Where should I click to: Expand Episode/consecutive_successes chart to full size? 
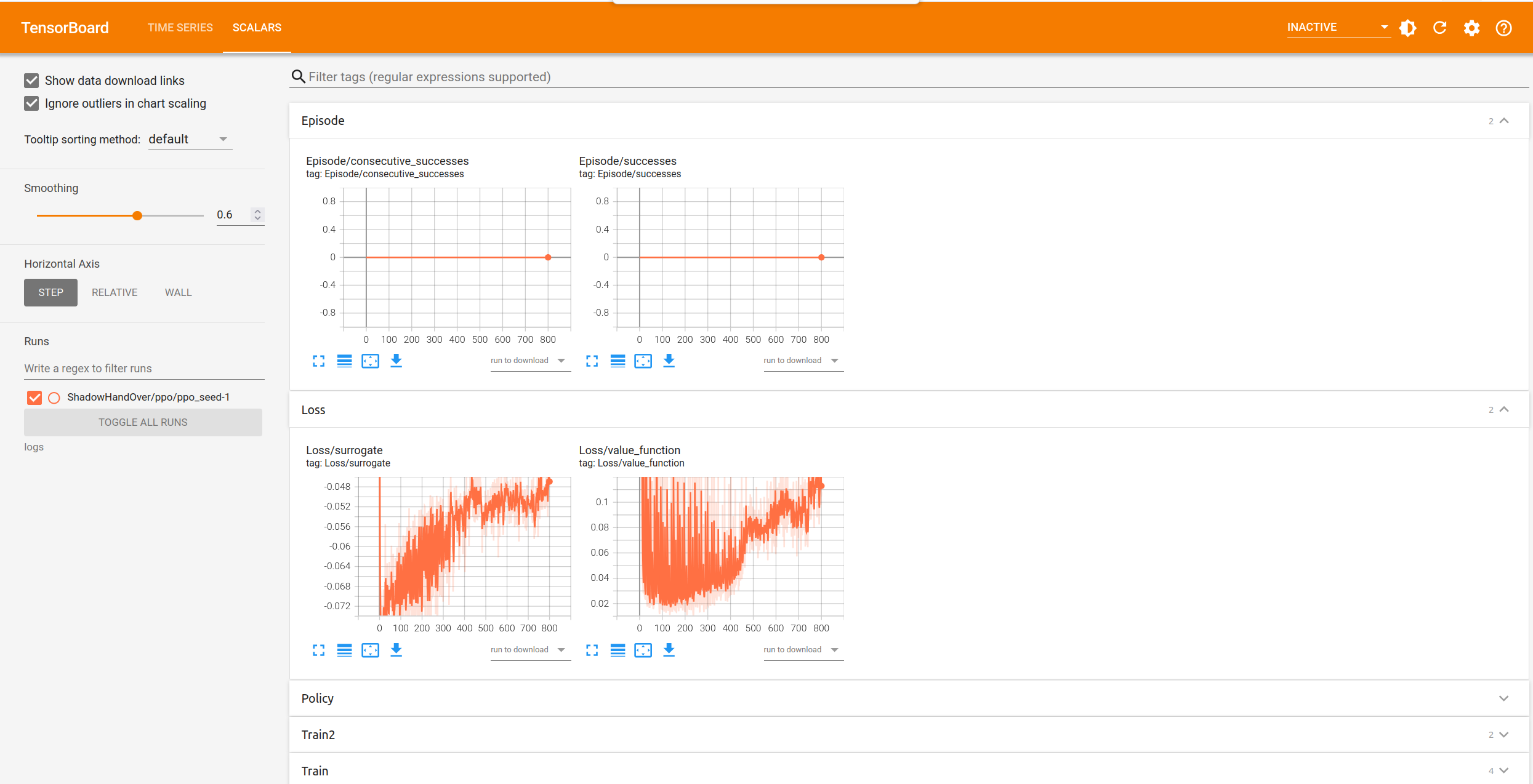(x=318, y=361)
